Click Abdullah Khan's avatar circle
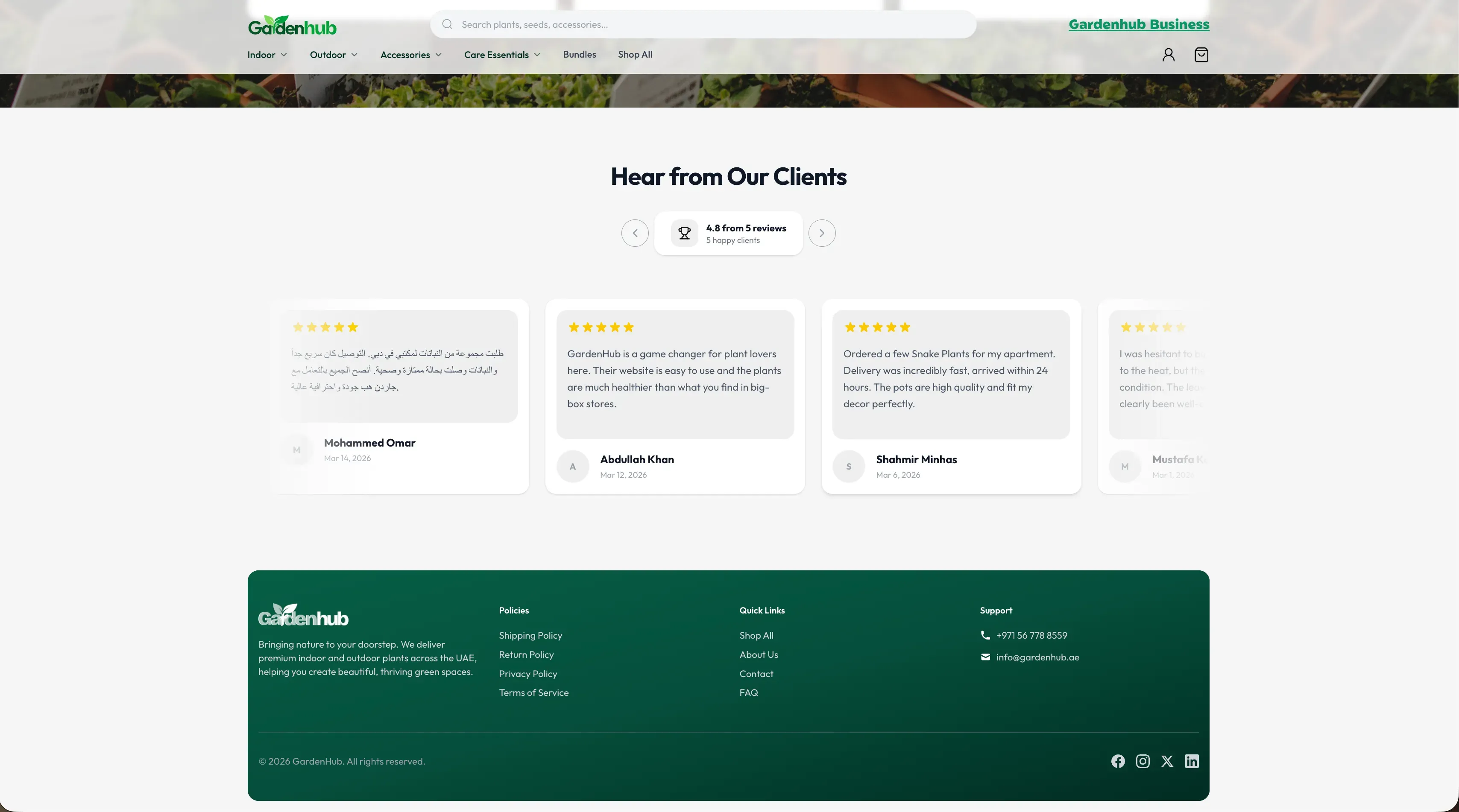 click(573, 467)
